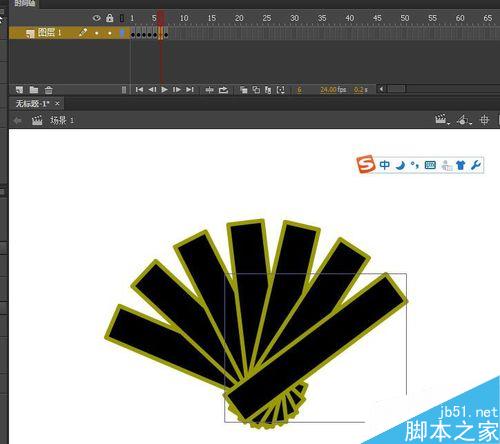Screen dimensions: 500x444
Task: Click the timeline scroll left arrow
Action: [x=382, y=89]
